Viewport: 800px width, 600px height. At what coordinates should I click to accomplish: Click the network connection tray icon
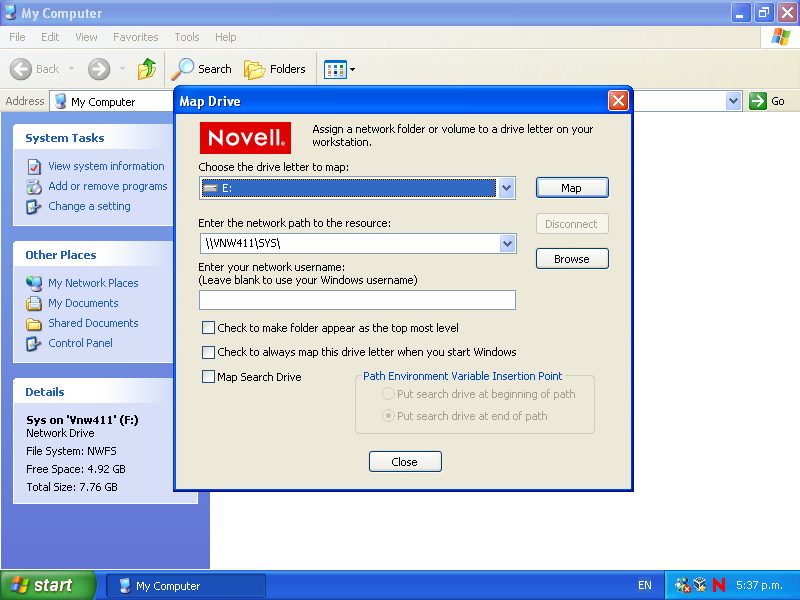(x=682, y=585)
